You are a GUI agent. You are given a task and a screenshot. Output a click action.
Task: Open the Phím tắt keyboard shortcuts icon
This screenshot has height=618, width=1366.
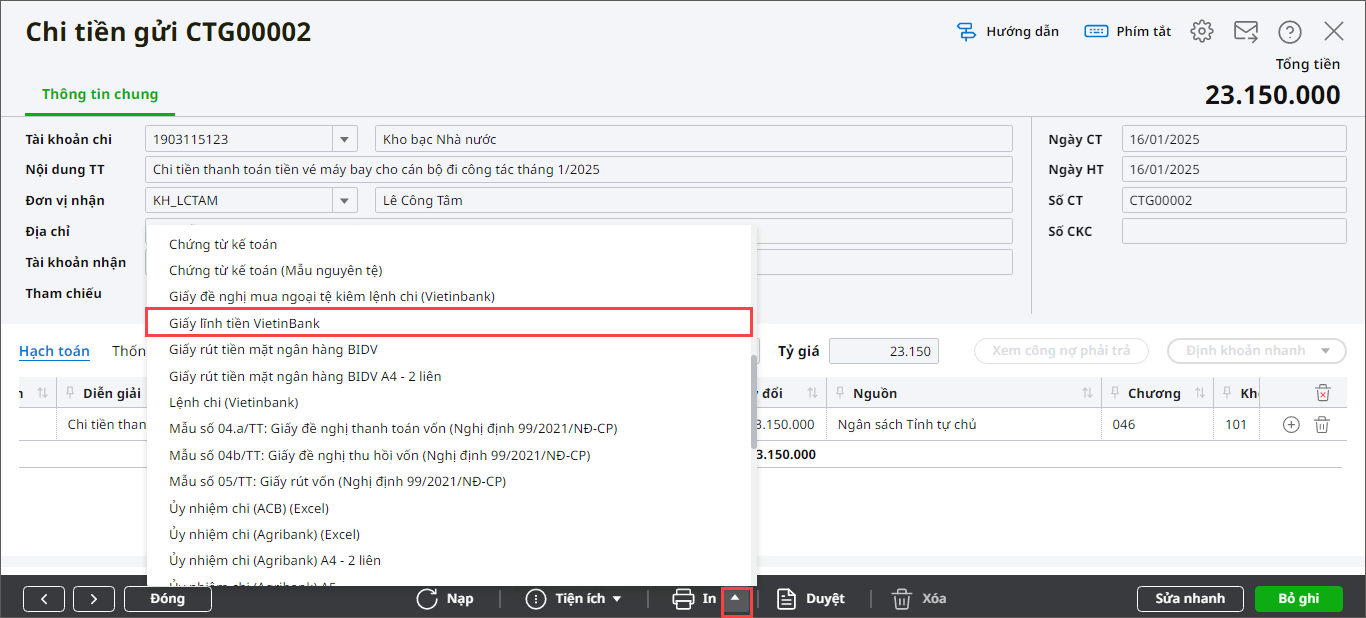[1096, 31]
